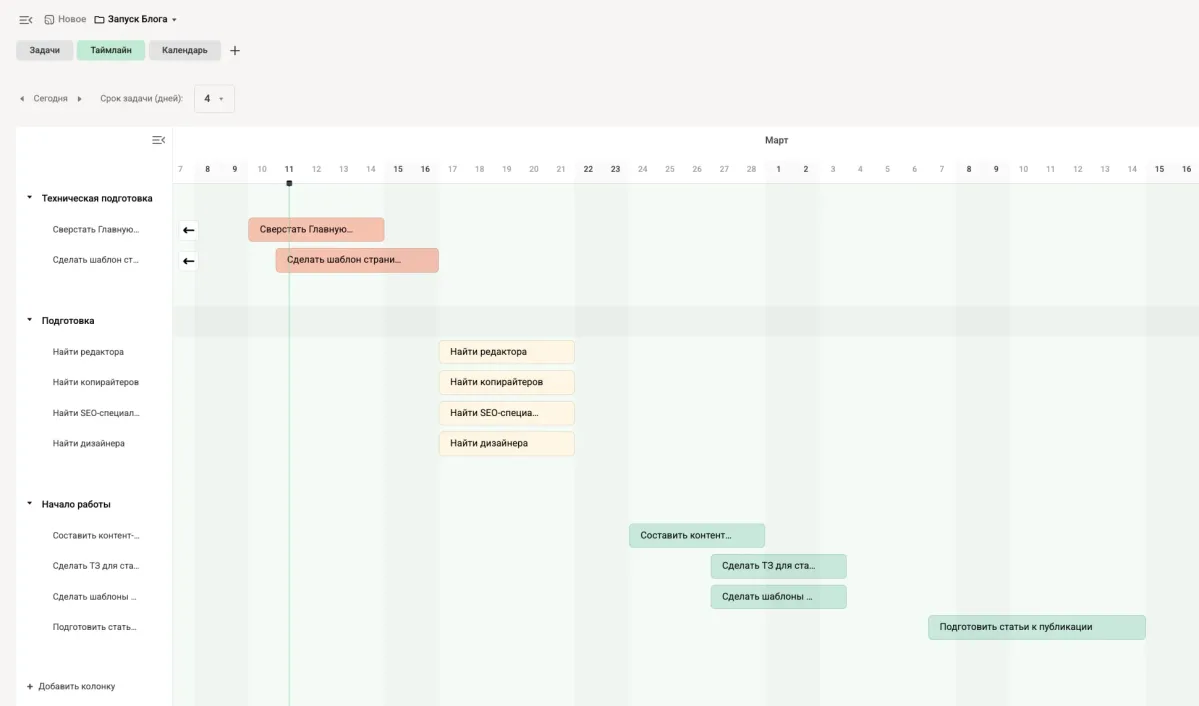Click back arrow for Сверстать Главную task
Image resolution: width=1199 pixels, height=706 pixels.
point(188,230)
